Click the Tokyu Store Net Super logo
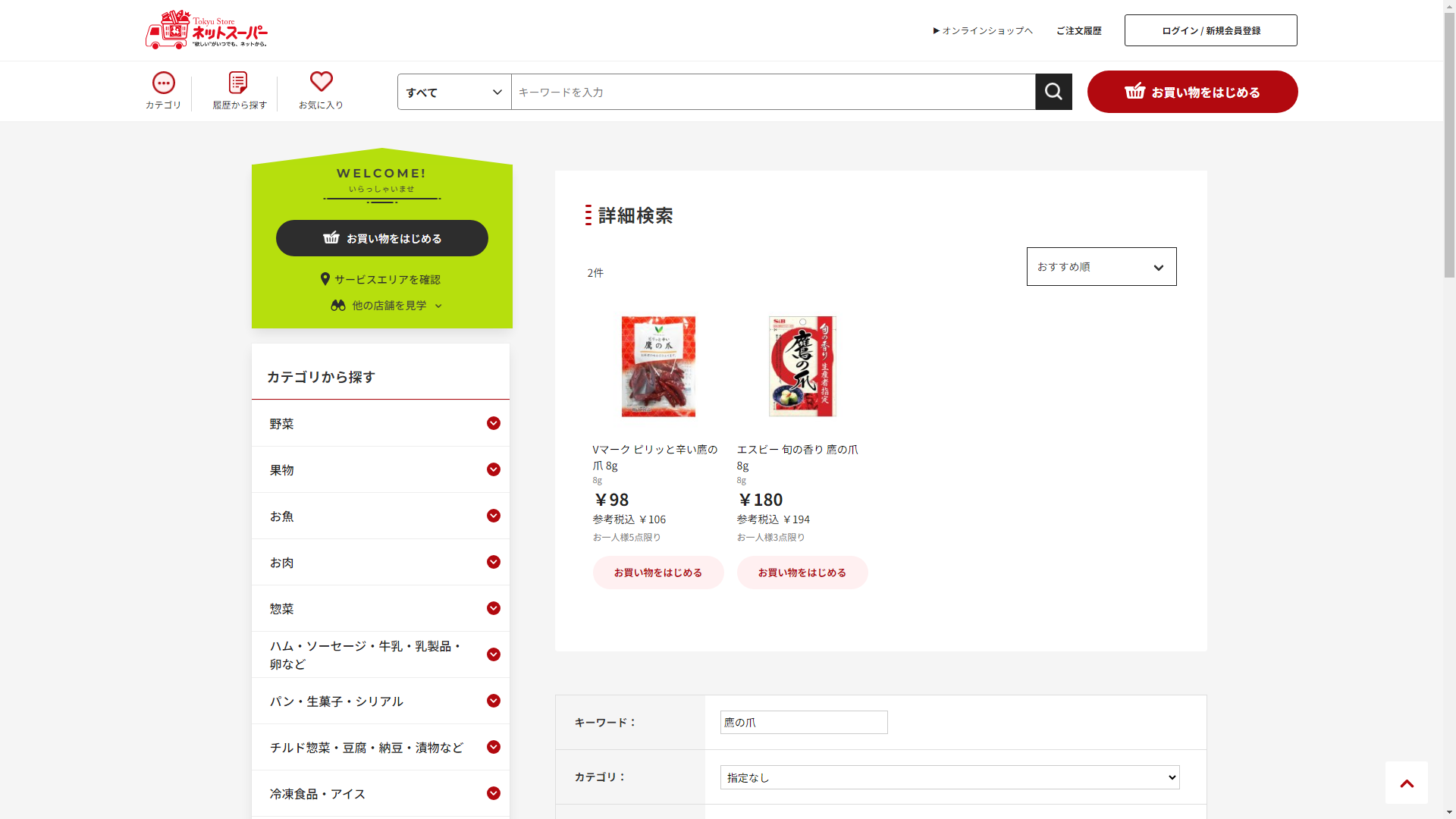The width and height of the screenshot is (1456, 819). coord(206,30)
